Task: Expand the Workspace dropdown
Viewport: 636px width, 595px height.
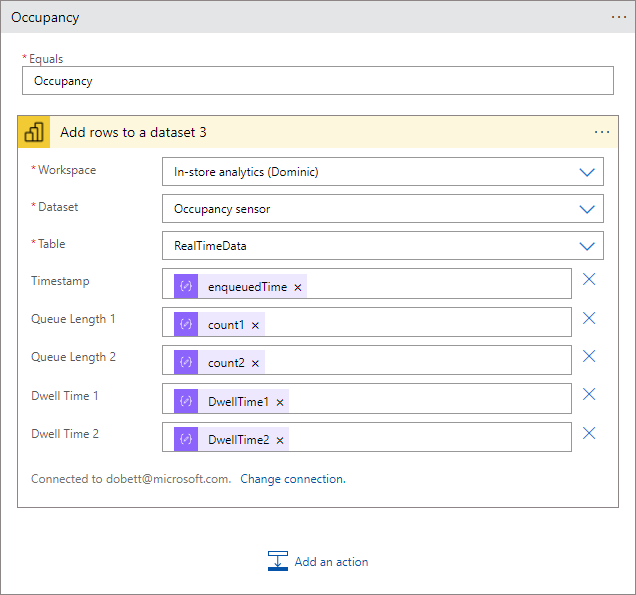Action: (587, 172)
